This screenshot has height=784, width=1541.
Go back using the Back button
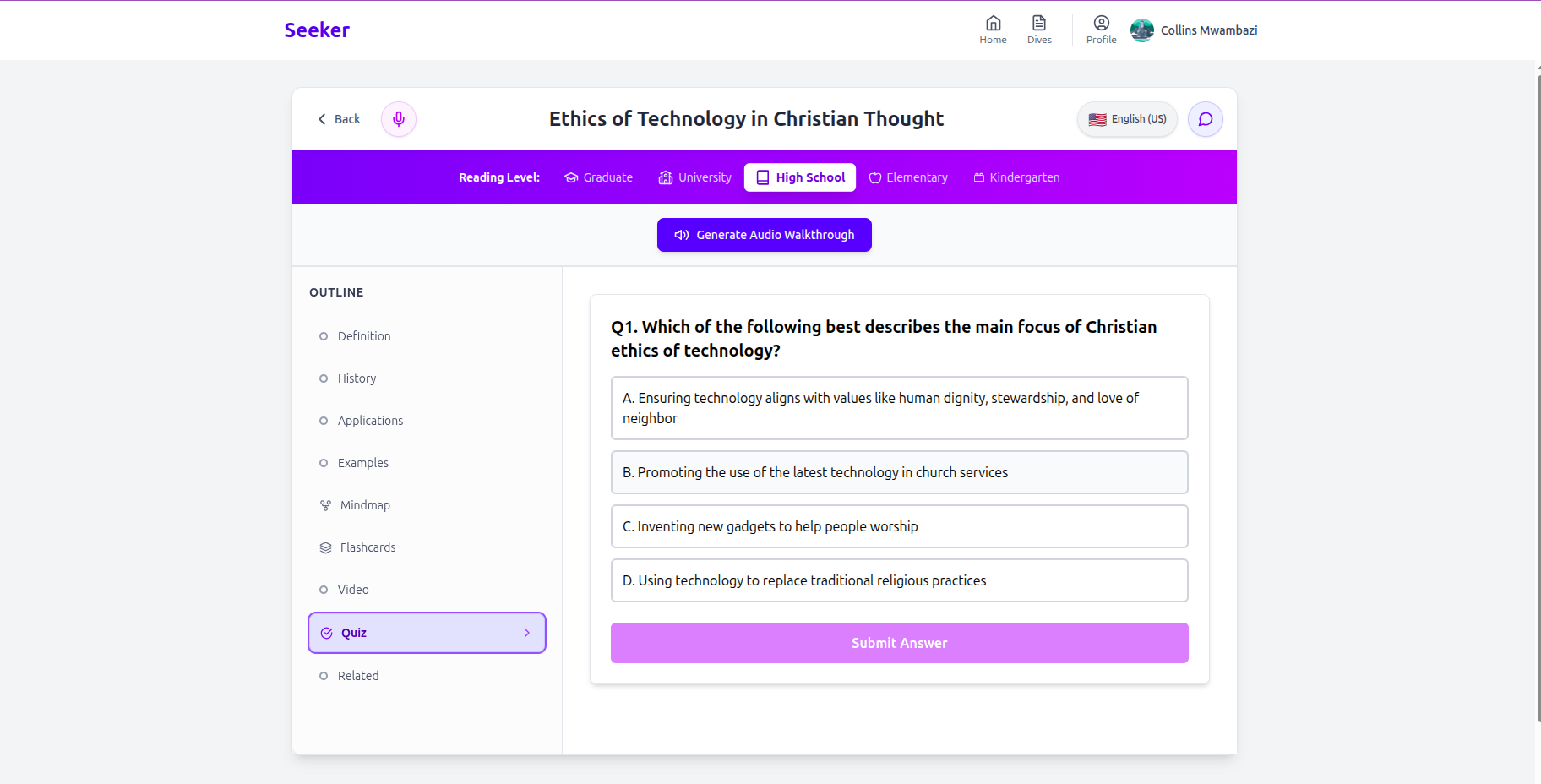point(339,119)
